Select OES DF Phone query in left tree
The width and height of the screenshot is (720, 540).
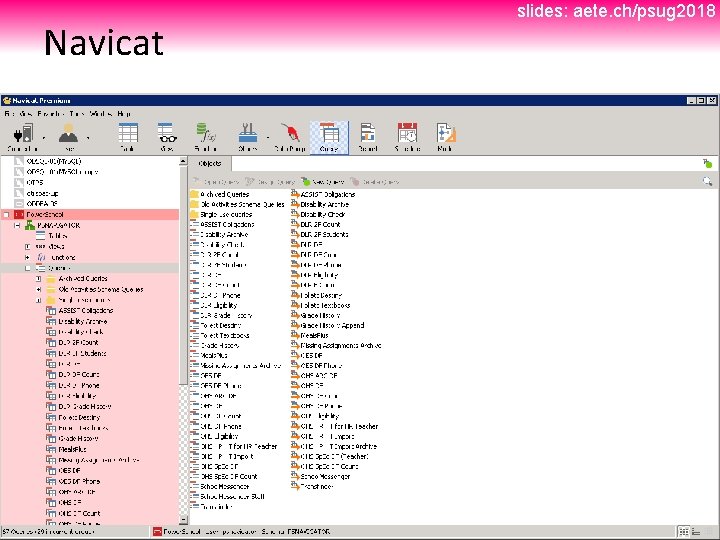tap(73, 481)
